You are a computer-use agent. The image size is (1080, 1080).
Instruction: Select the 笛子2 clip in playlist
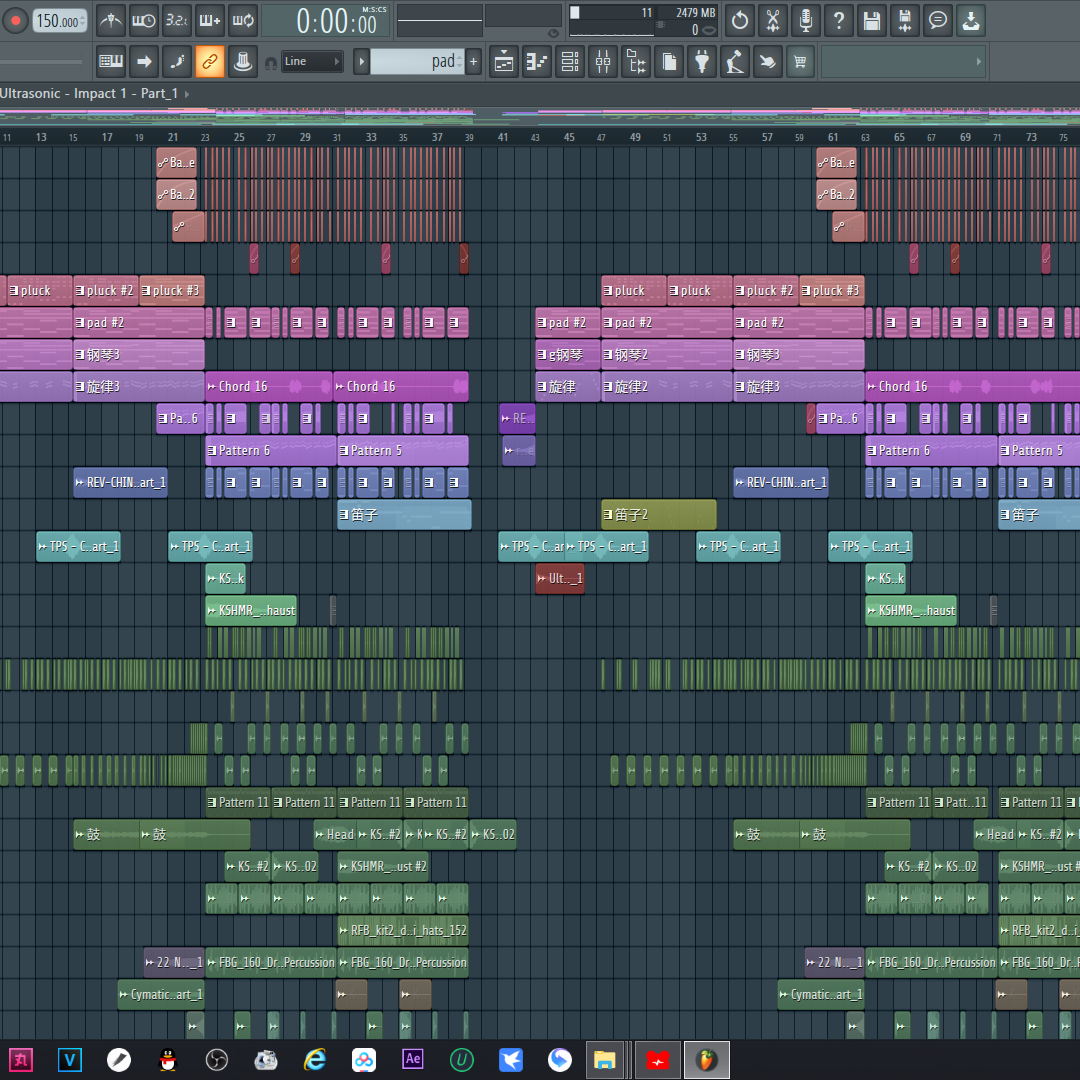point(657,514)
